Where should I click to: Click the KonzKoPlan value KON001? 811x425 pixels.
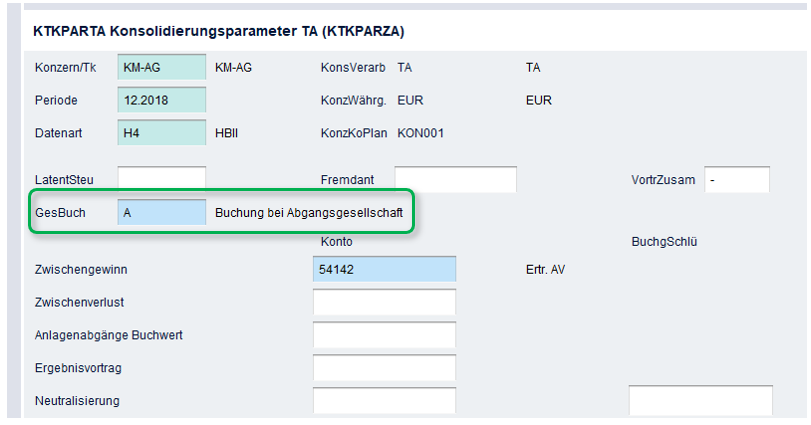pos(420,133)
